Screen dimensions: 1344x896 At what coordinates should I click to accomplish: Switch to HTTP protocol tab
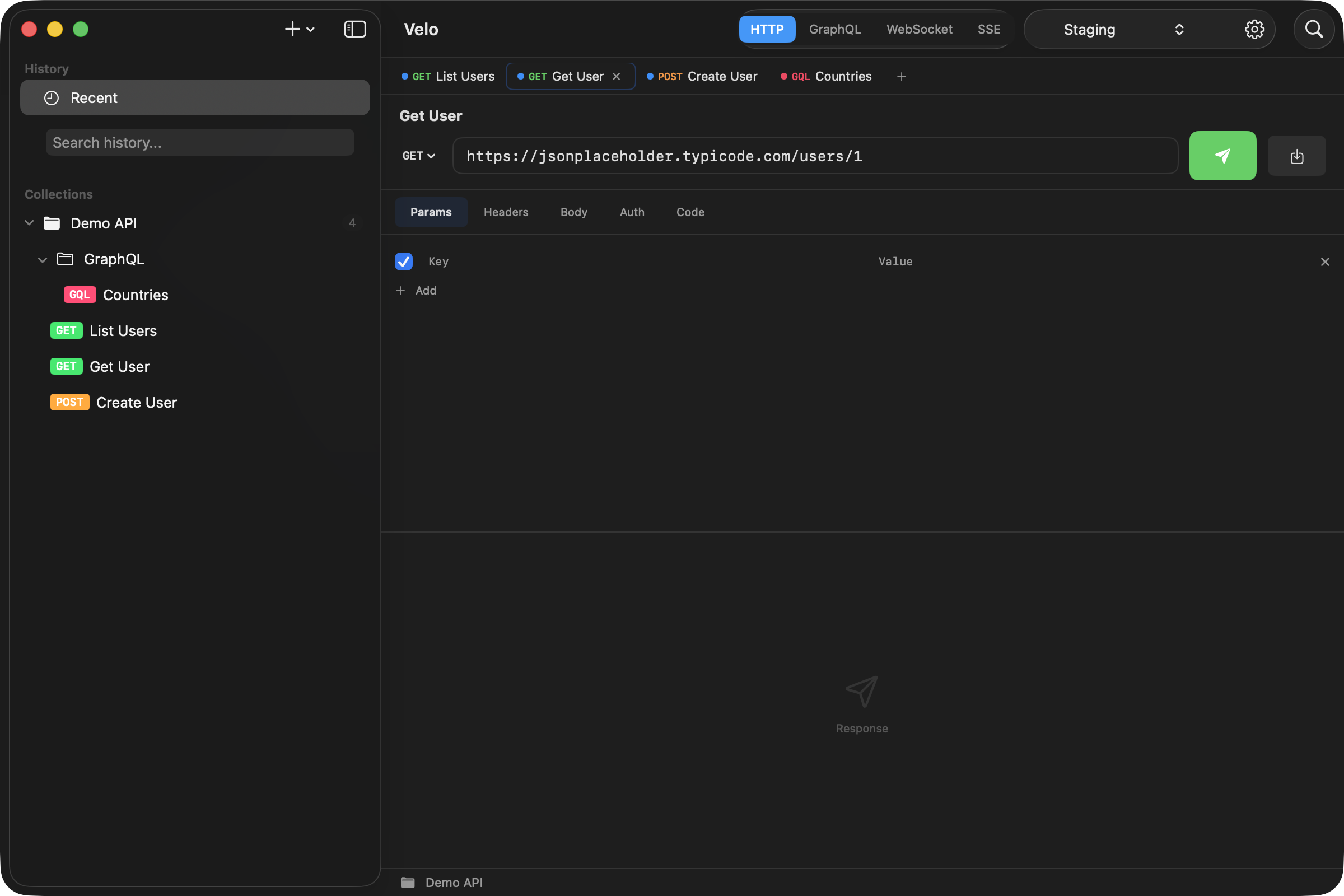767,29
